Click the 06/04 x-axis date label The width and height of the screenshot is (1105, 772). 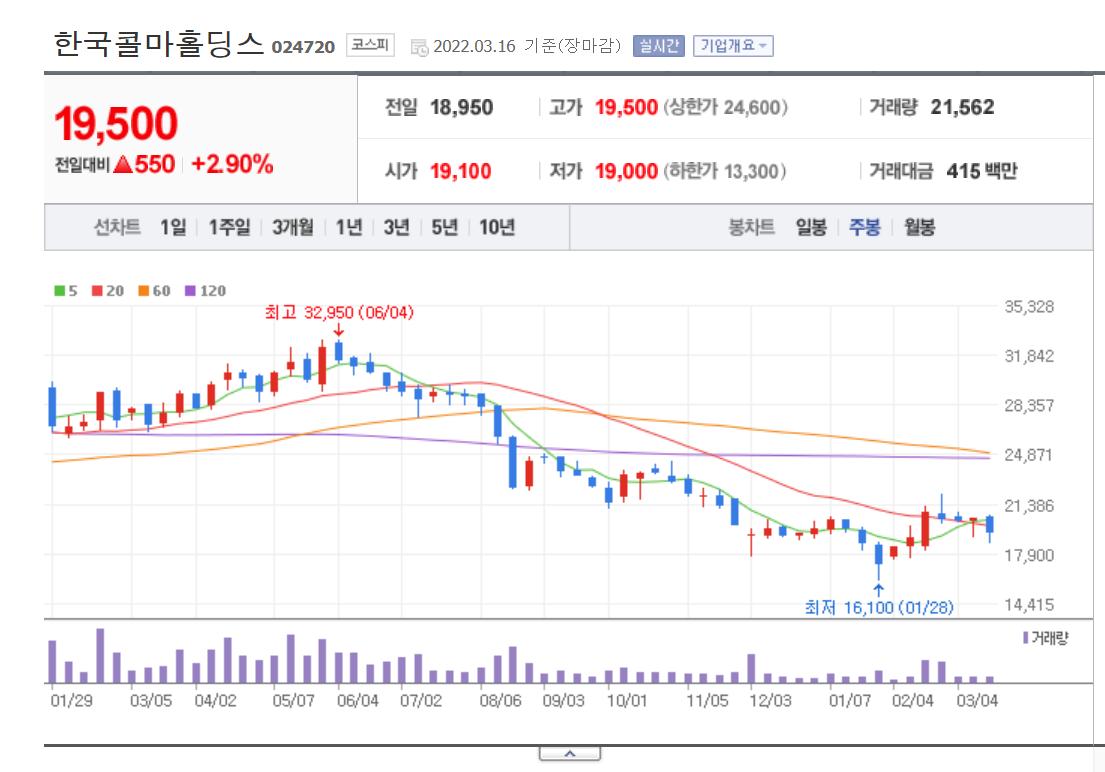click(358, 701)
